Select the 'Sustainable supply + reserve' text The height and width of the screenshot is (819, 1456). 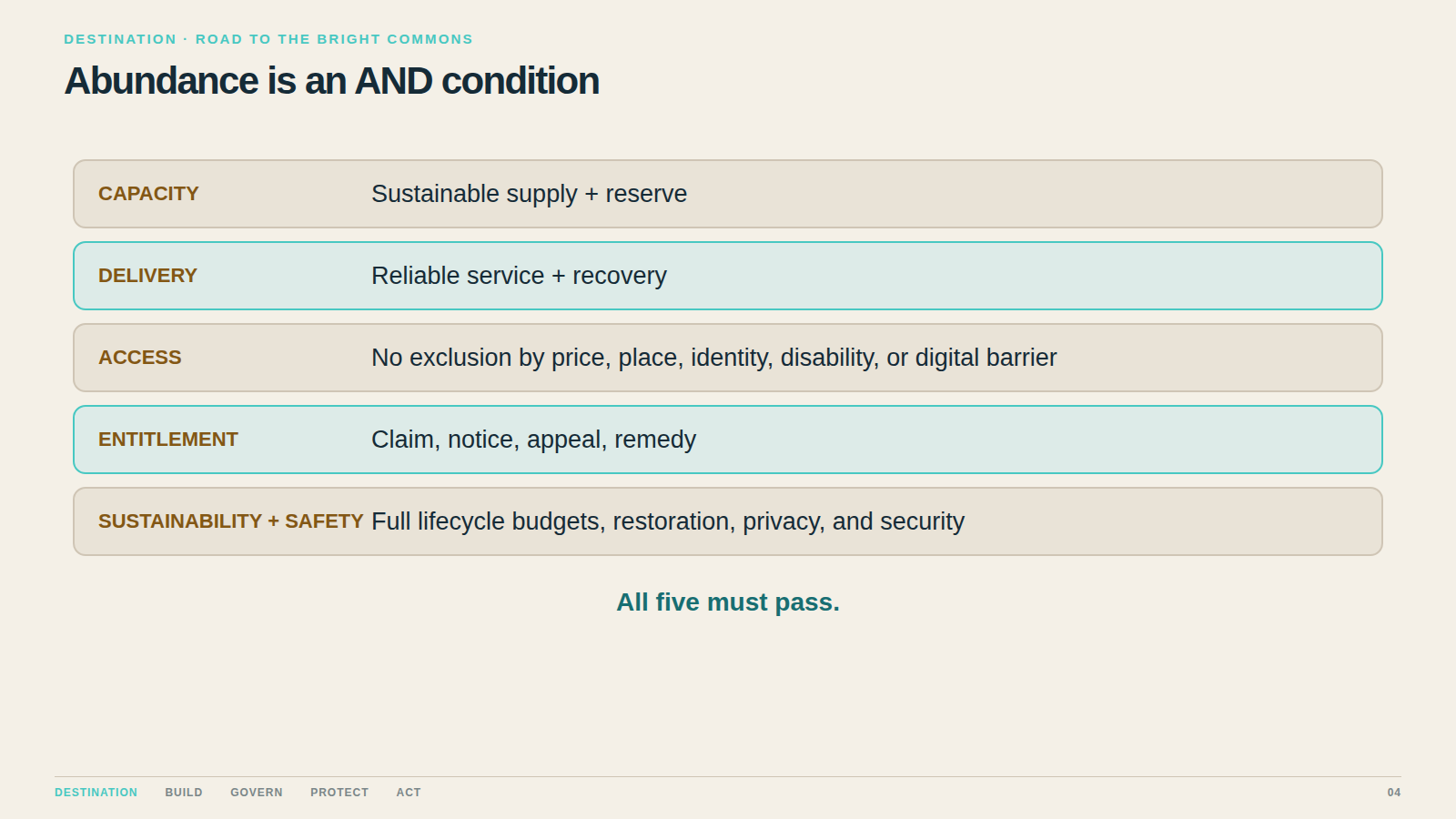[529, 194]
